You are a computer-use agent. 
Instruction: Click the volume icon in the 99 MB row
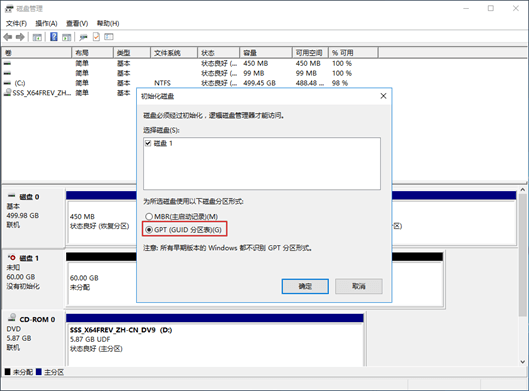[x=7, y=73]
